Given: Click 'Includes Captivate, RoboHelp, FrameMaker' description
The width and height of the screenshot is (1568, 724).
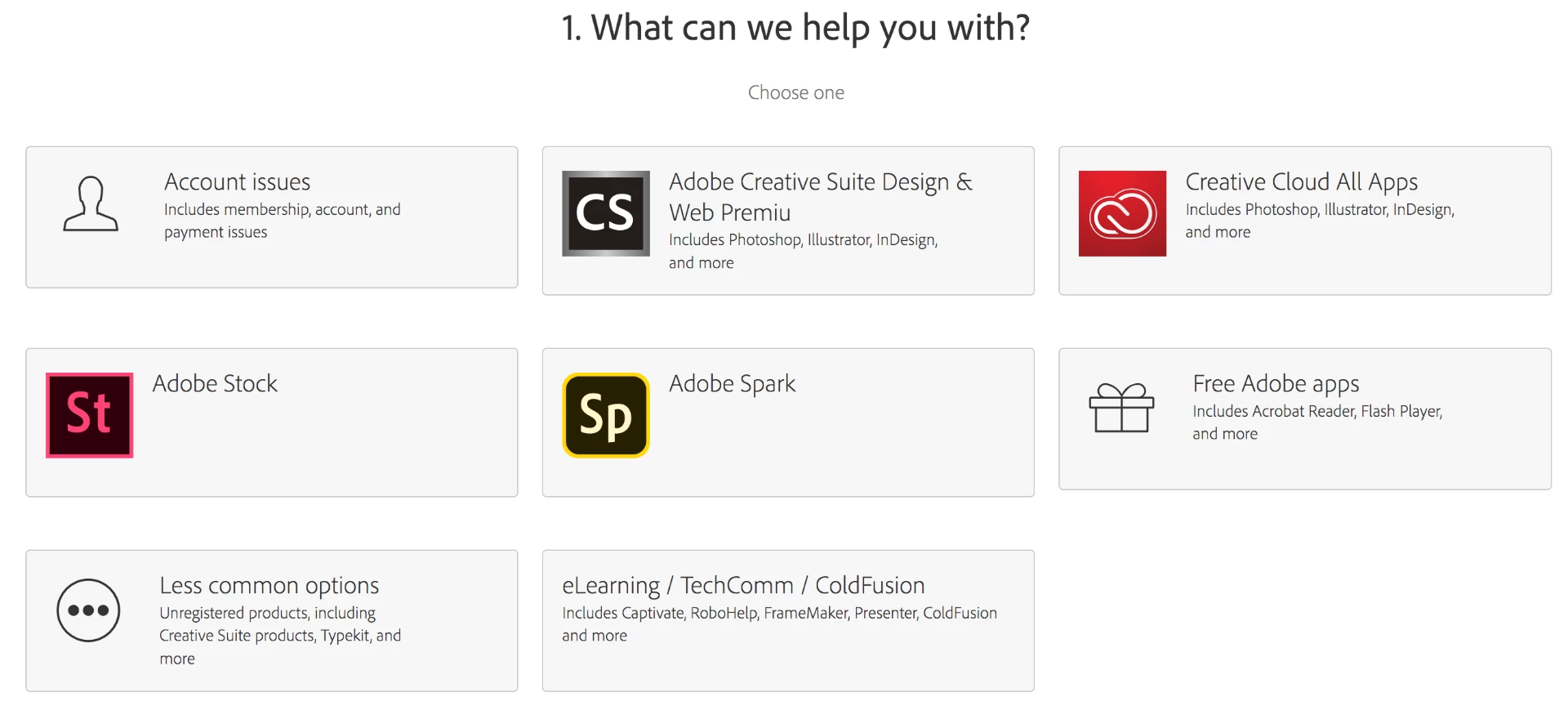Looking at the screenshot, I should [x=779, y=624].
